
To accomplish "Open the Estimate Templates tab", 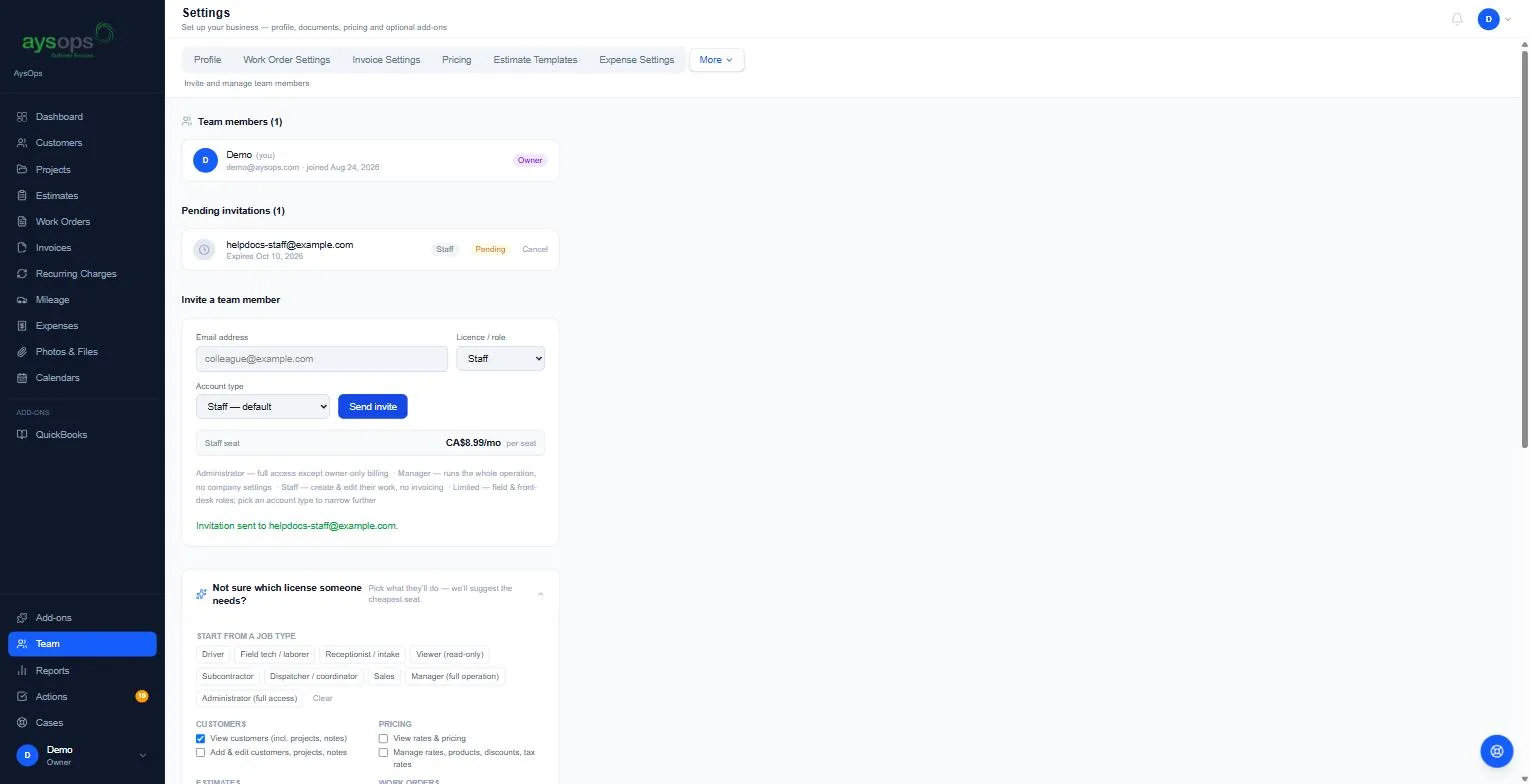I will click(x=535, y=60).
